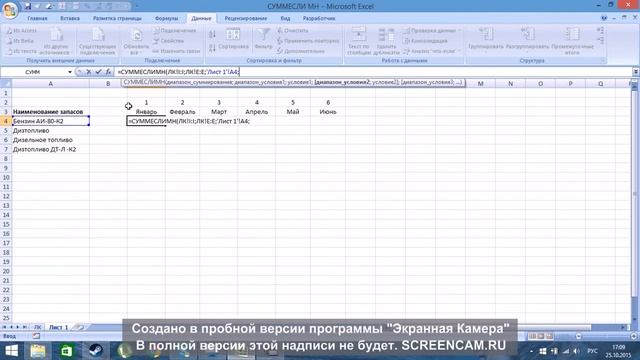Click the Select All corner button

(6, 83)
